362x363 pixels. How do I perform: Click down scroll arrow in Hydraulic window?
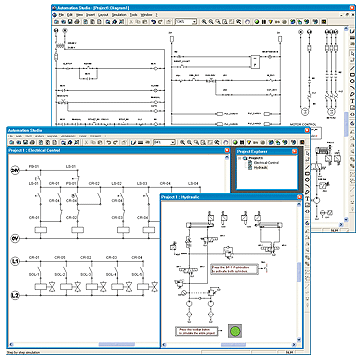tap(299, 339)
